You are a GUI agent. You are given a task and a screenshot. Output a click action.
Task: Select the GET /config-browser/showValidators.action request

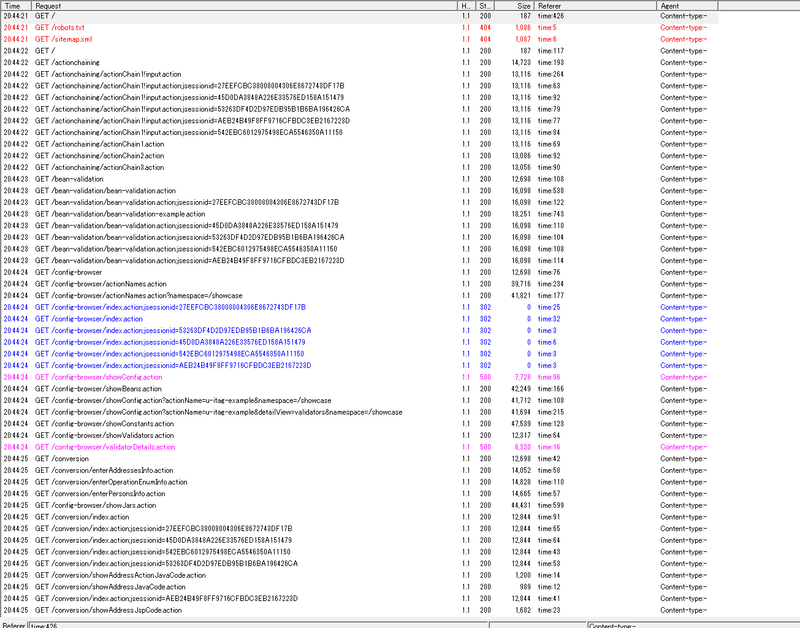(359, 436)
